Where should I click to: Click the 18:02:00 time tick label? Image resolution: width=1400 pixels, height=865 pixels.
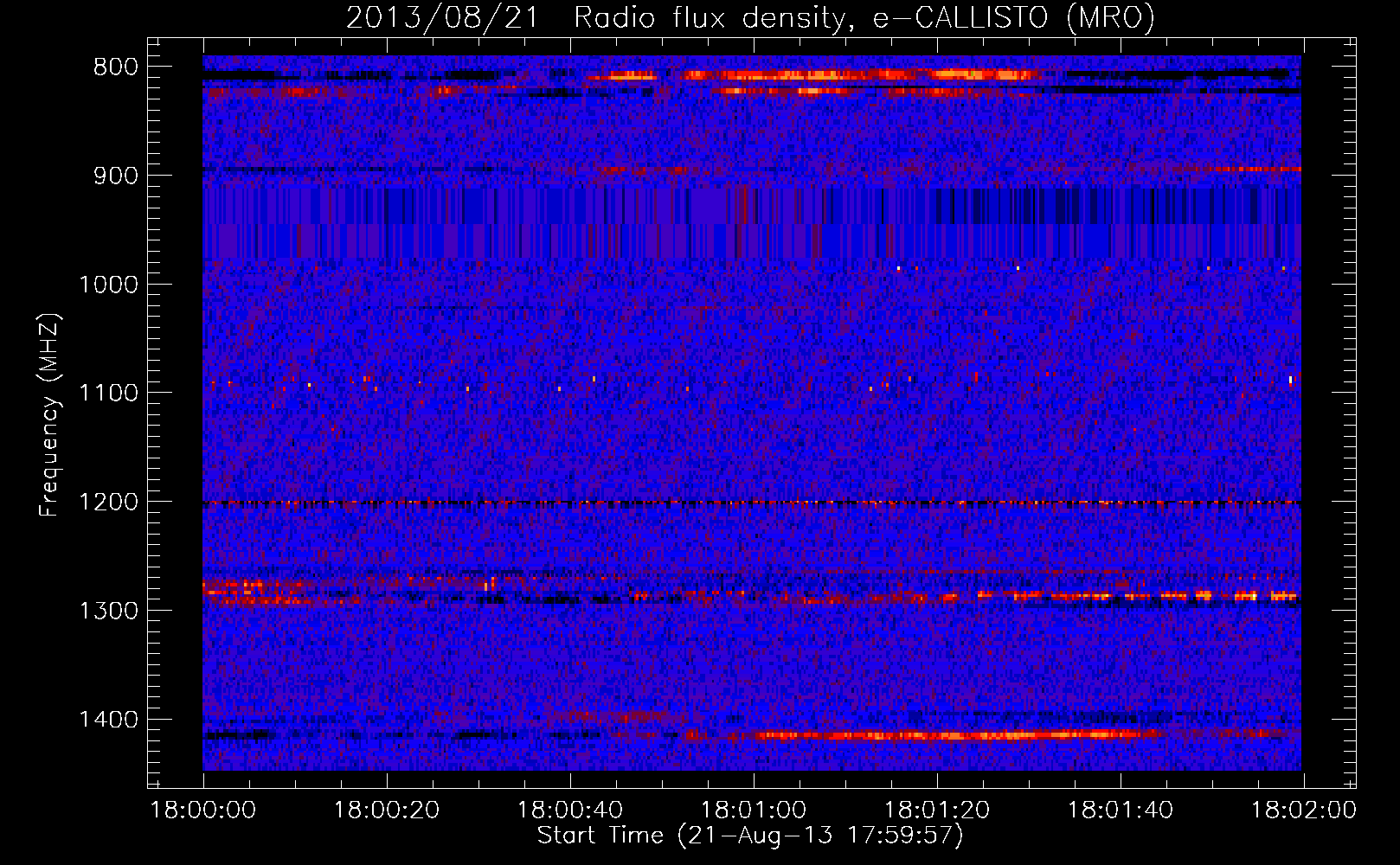click(x=1304, y=811)
